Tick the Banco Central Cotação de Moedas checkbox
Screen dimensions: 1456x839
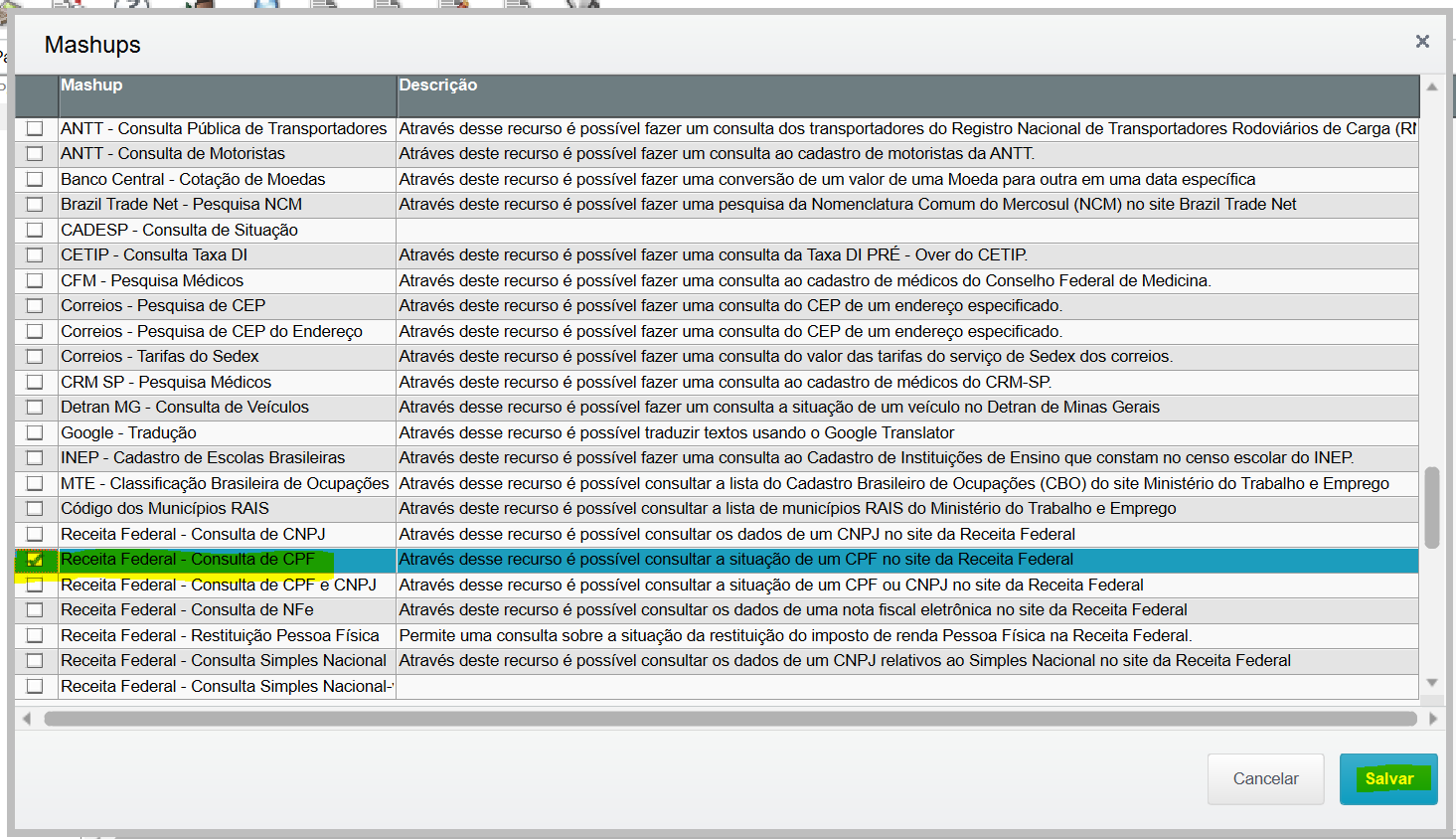(x=35, y=179)
